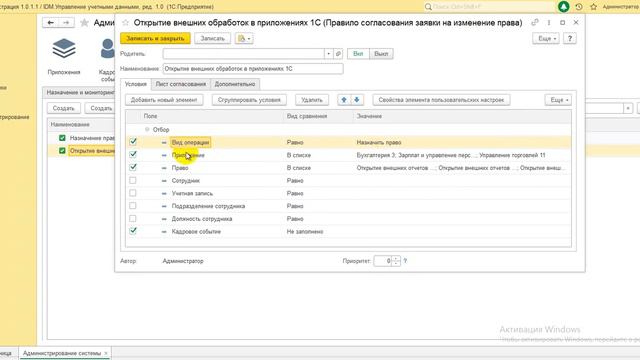Move condition down with blue arrow
The width and height of the screenshot is (640, 360).
pyautogui.click(x=357, y=100)
